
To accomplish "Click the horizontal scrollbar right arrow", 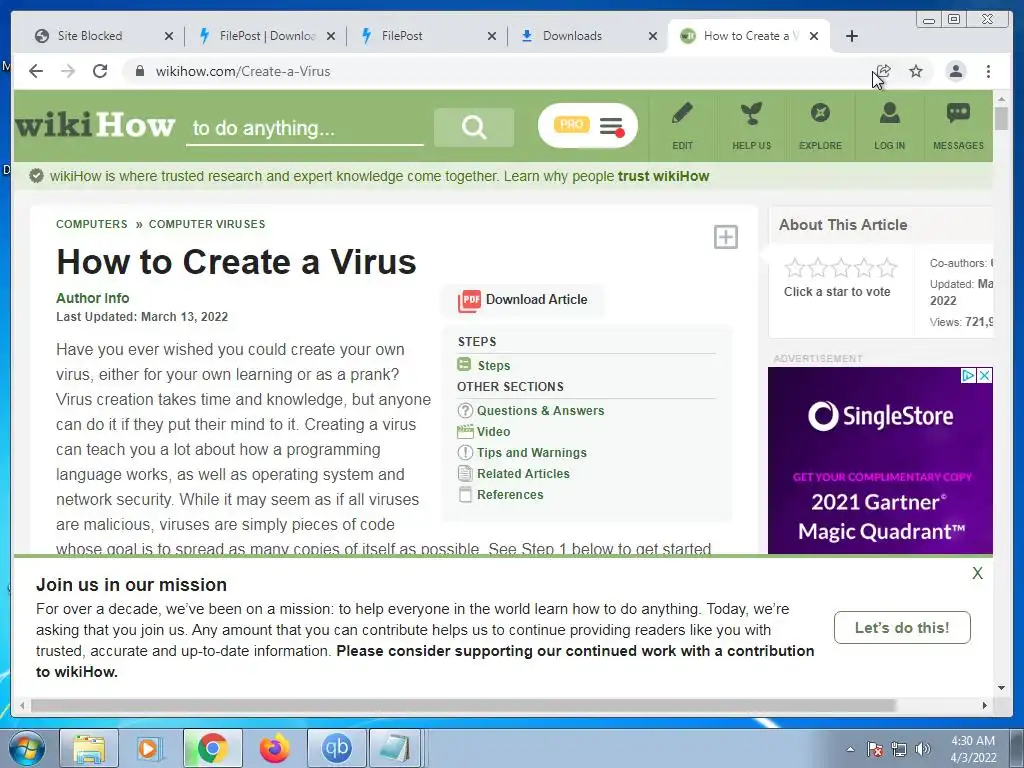I will click(x=985, y=705).
